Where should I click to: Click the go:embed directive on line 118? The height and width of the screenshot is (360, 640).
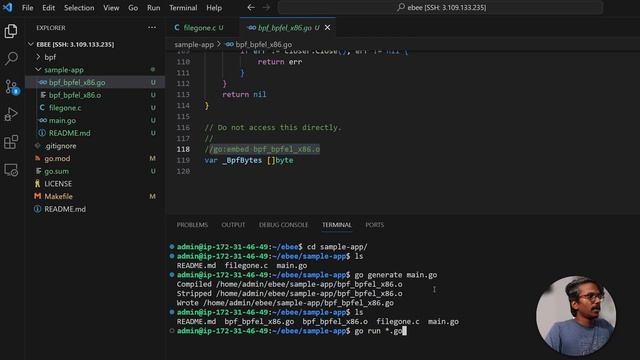(x=262, y=149)
